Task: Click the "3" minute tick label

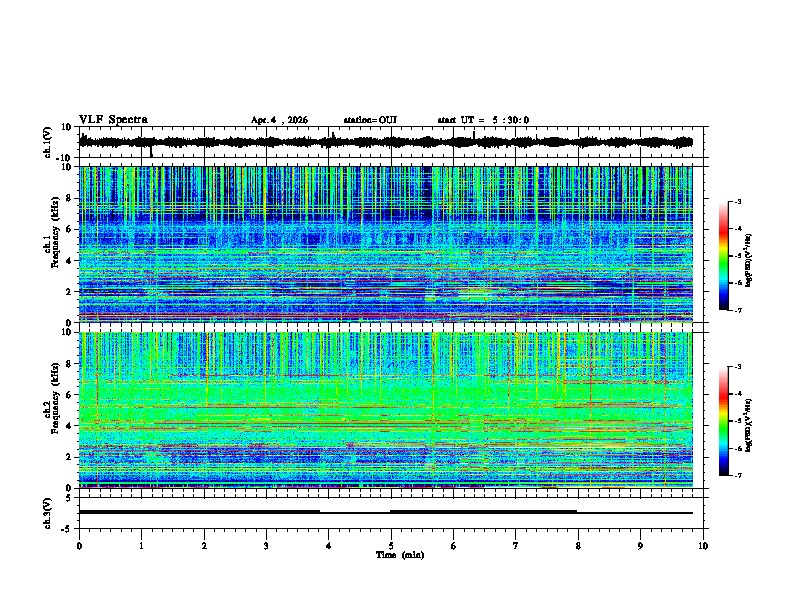Action: tap(266, 546)
